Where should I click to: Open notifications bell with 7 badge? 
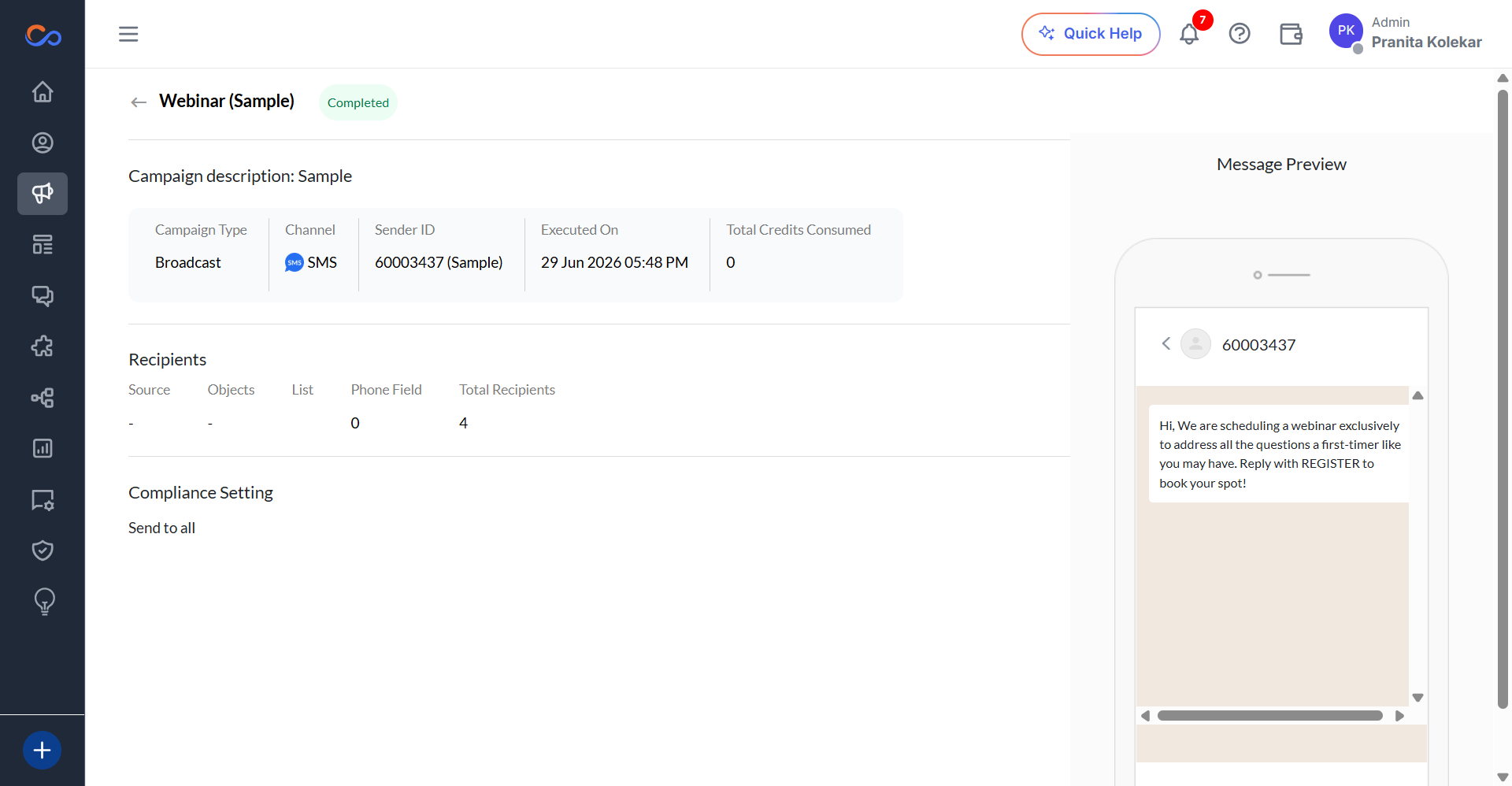(x=1190, y=34)
